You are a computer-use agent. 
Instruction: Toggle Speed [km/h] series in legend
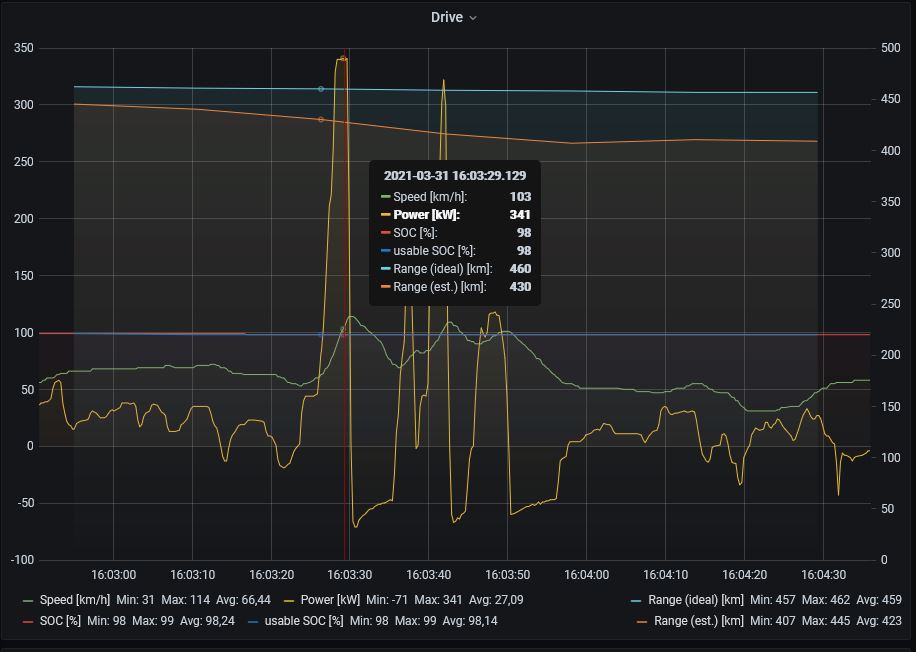click(x=74, y=600)
